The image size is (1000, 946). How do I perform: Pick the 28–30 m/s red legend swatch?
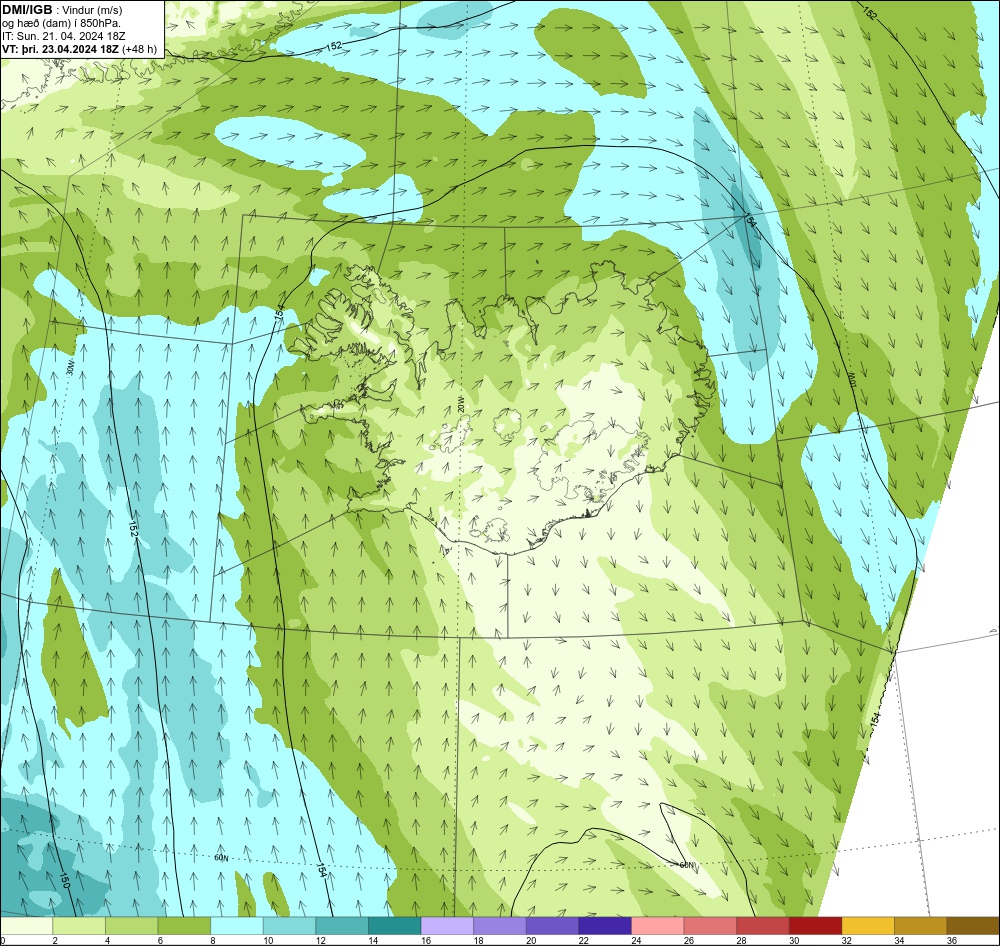[x=763, y=926]
